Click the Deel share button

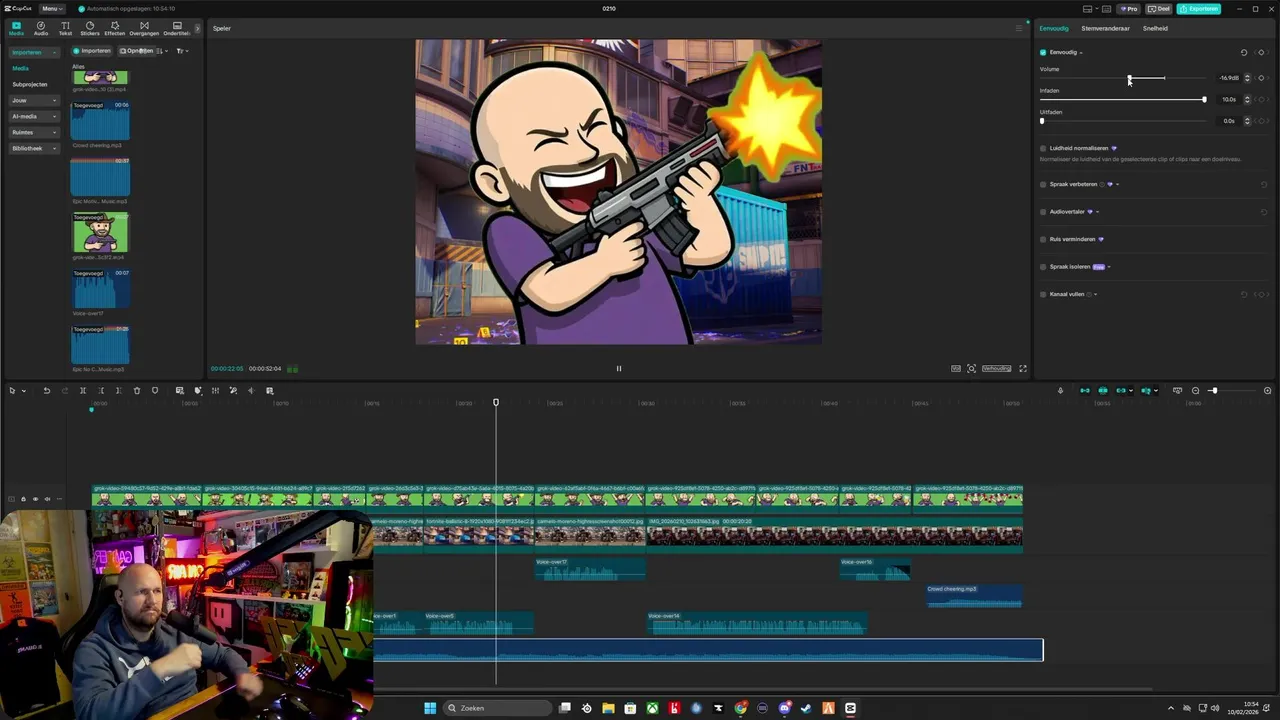[1159, 8]
